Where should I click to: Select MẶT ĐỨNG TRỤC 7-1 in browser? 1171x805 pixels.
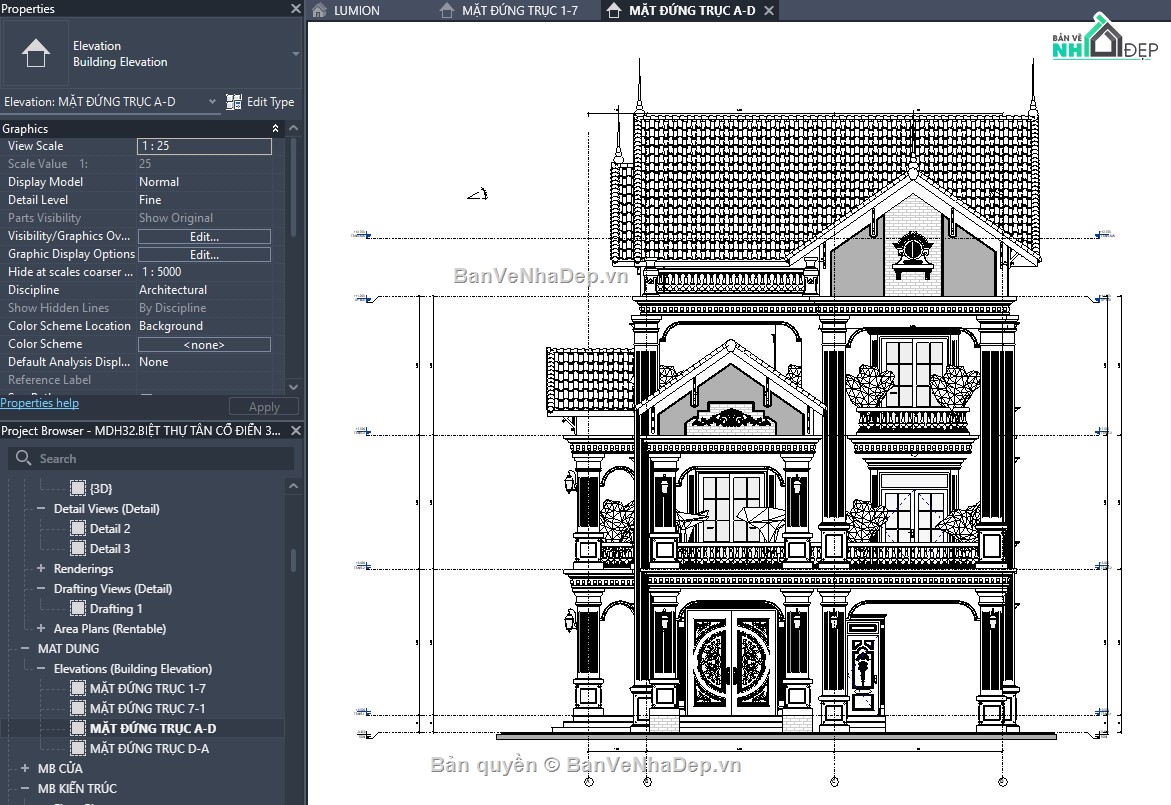(148, 709)
